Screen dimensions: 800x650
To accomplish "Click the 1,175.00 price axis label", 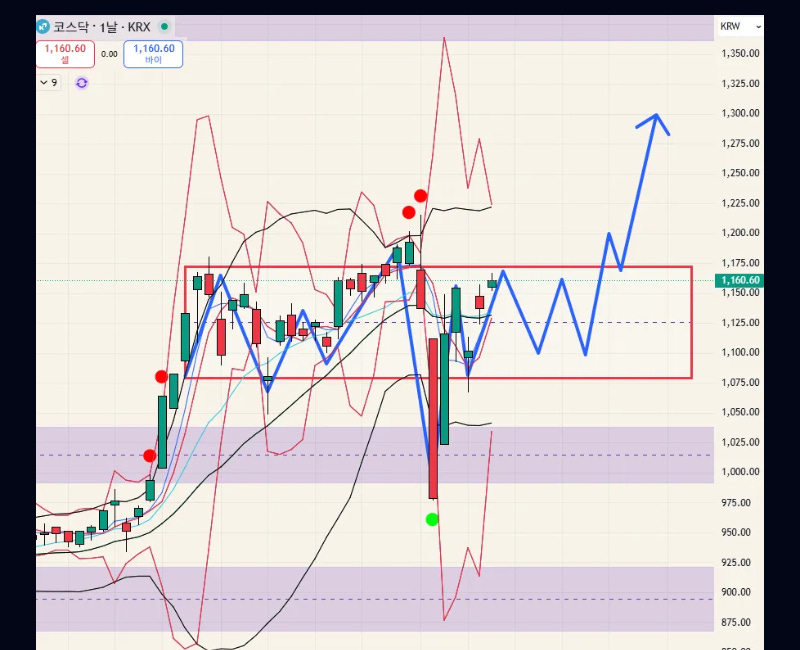I will point(740,263).
